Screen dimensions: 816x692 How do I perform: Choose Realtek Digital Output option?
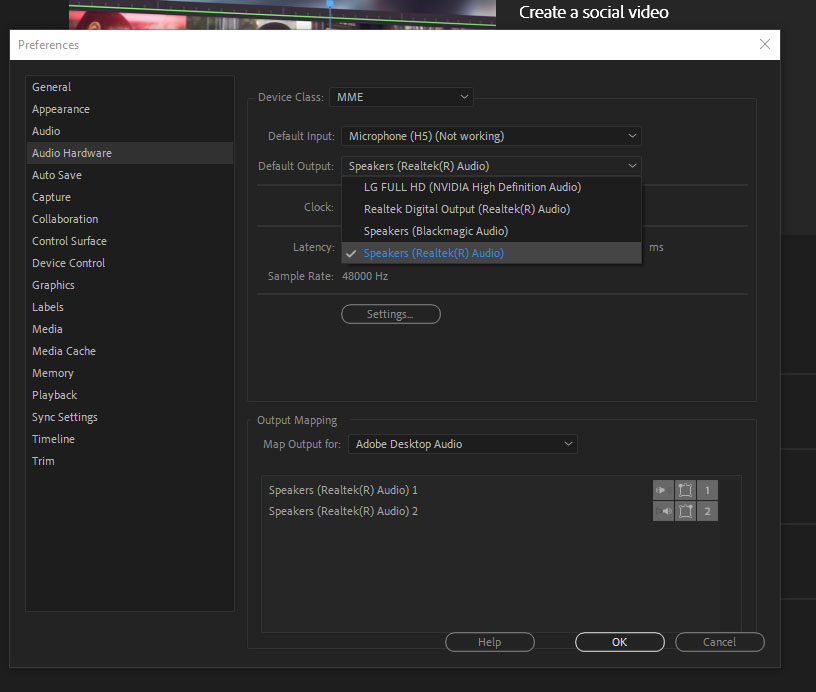point(467,209)
